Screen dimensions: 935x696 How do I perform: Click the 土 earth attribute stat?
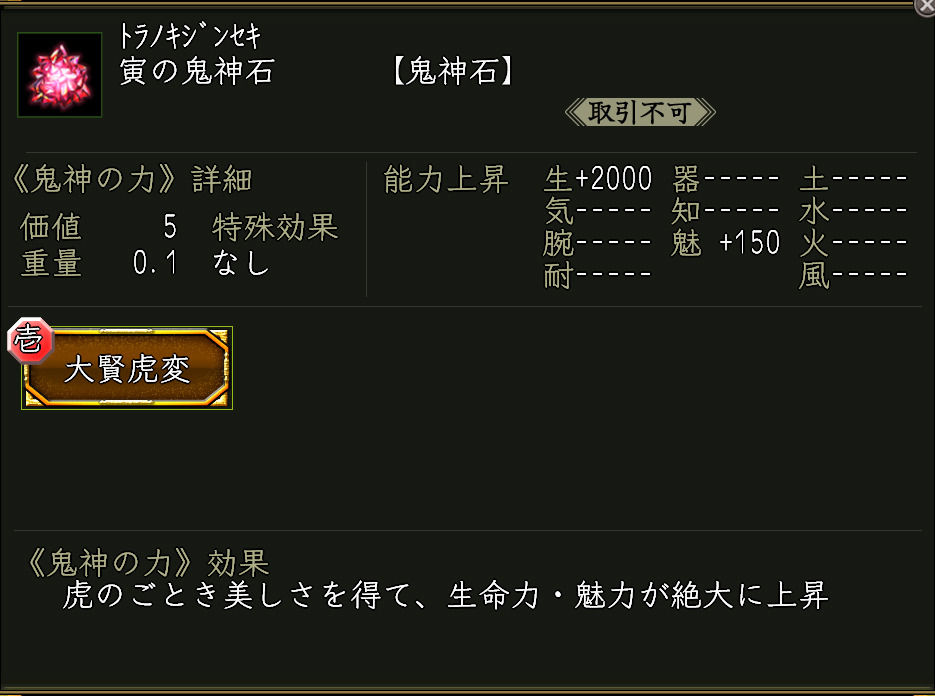coord(853,180)
